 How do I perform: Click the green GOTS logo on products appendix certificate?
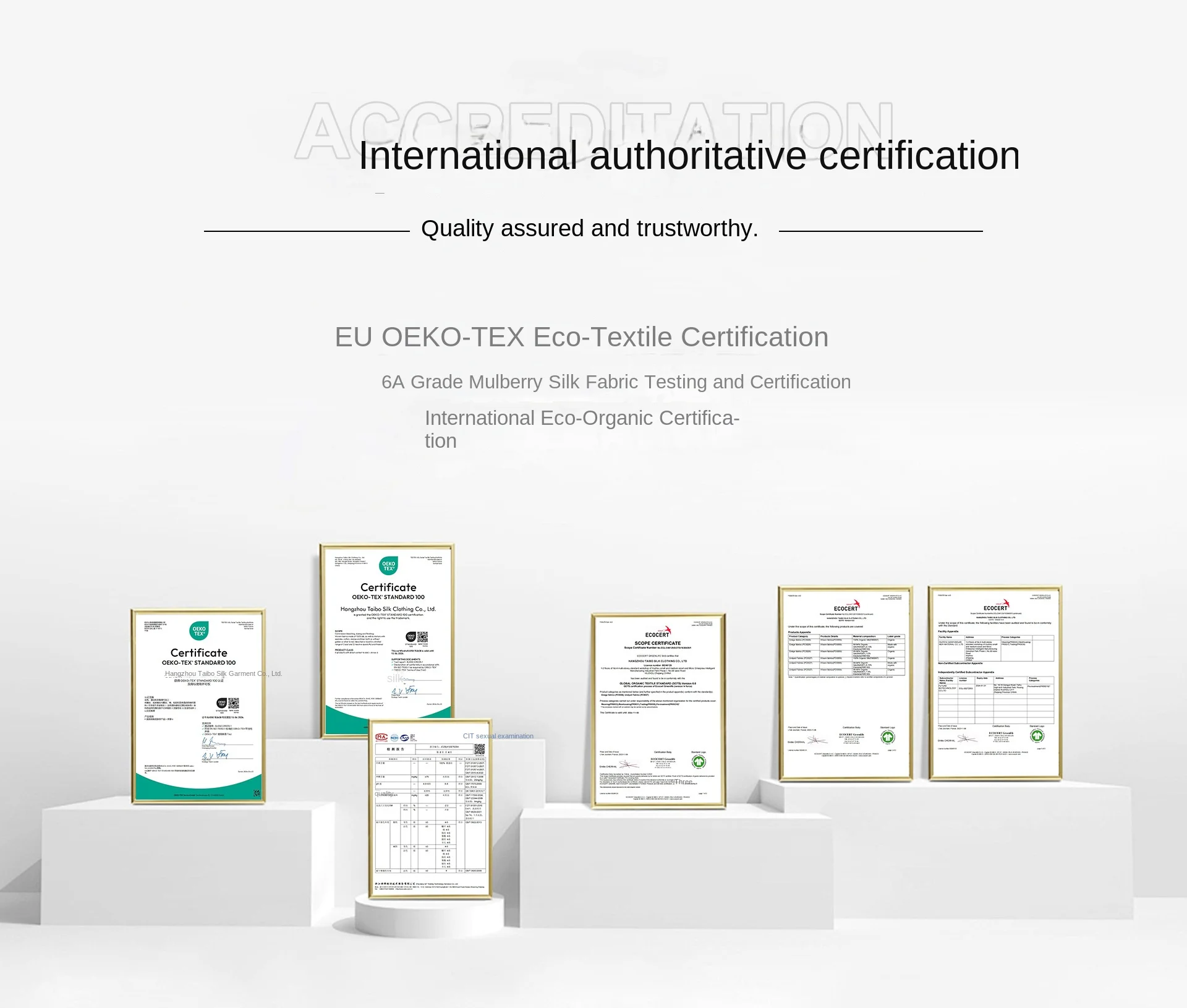point(888,737)
